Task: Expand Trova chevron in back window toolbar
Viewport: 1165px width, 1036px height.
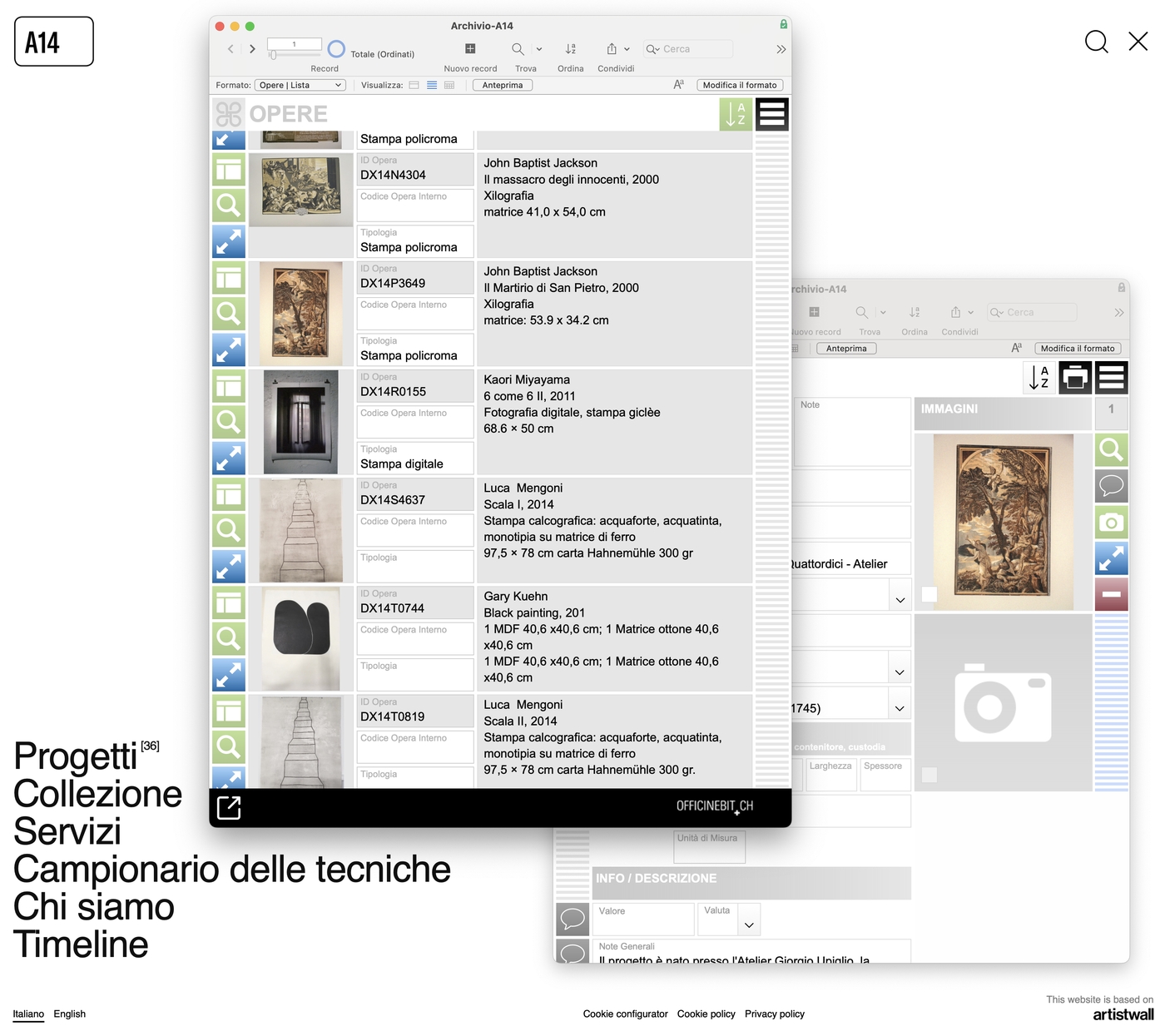Action: click(x=883, y=313)
